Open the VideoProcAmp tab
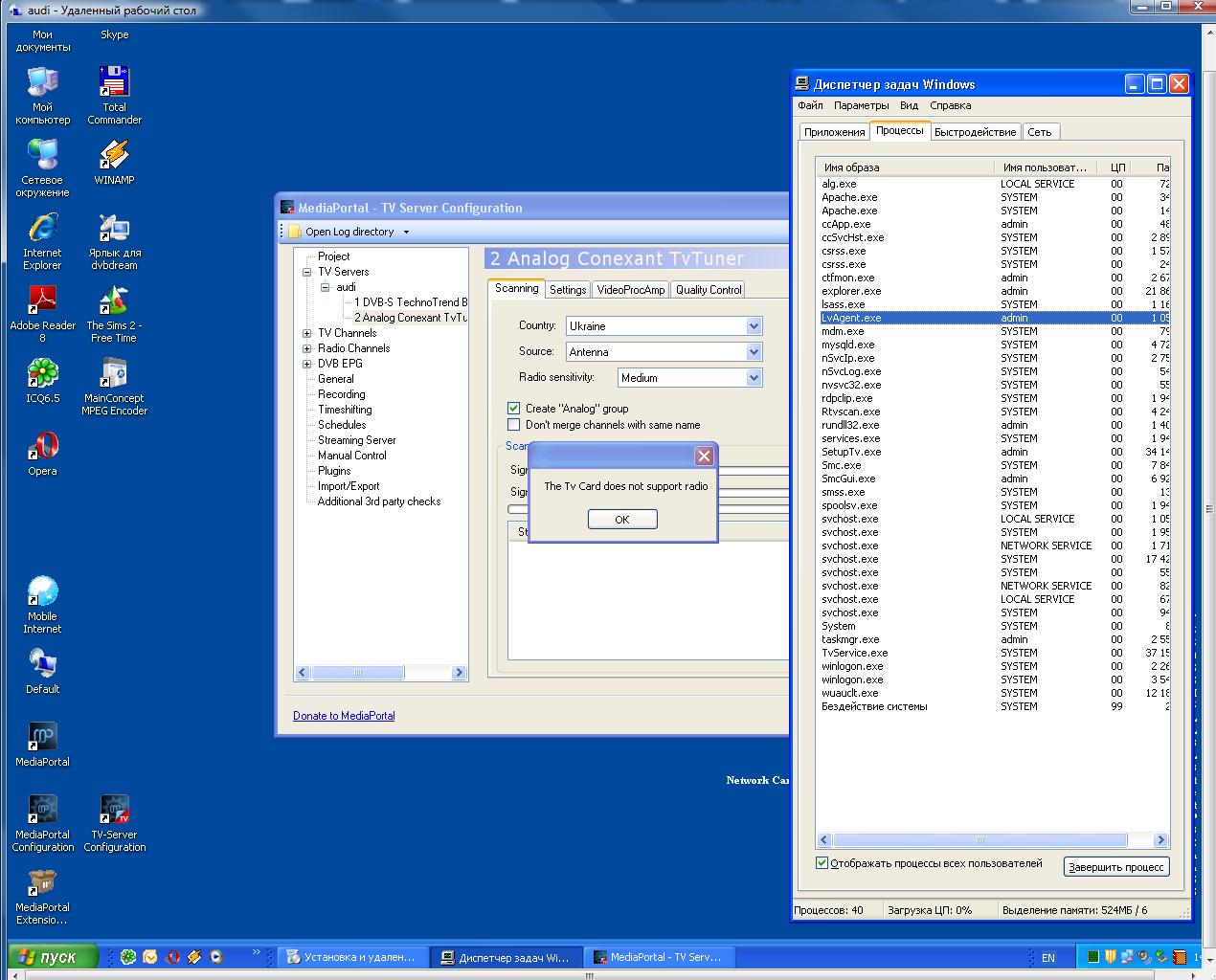 pos(630,289)
